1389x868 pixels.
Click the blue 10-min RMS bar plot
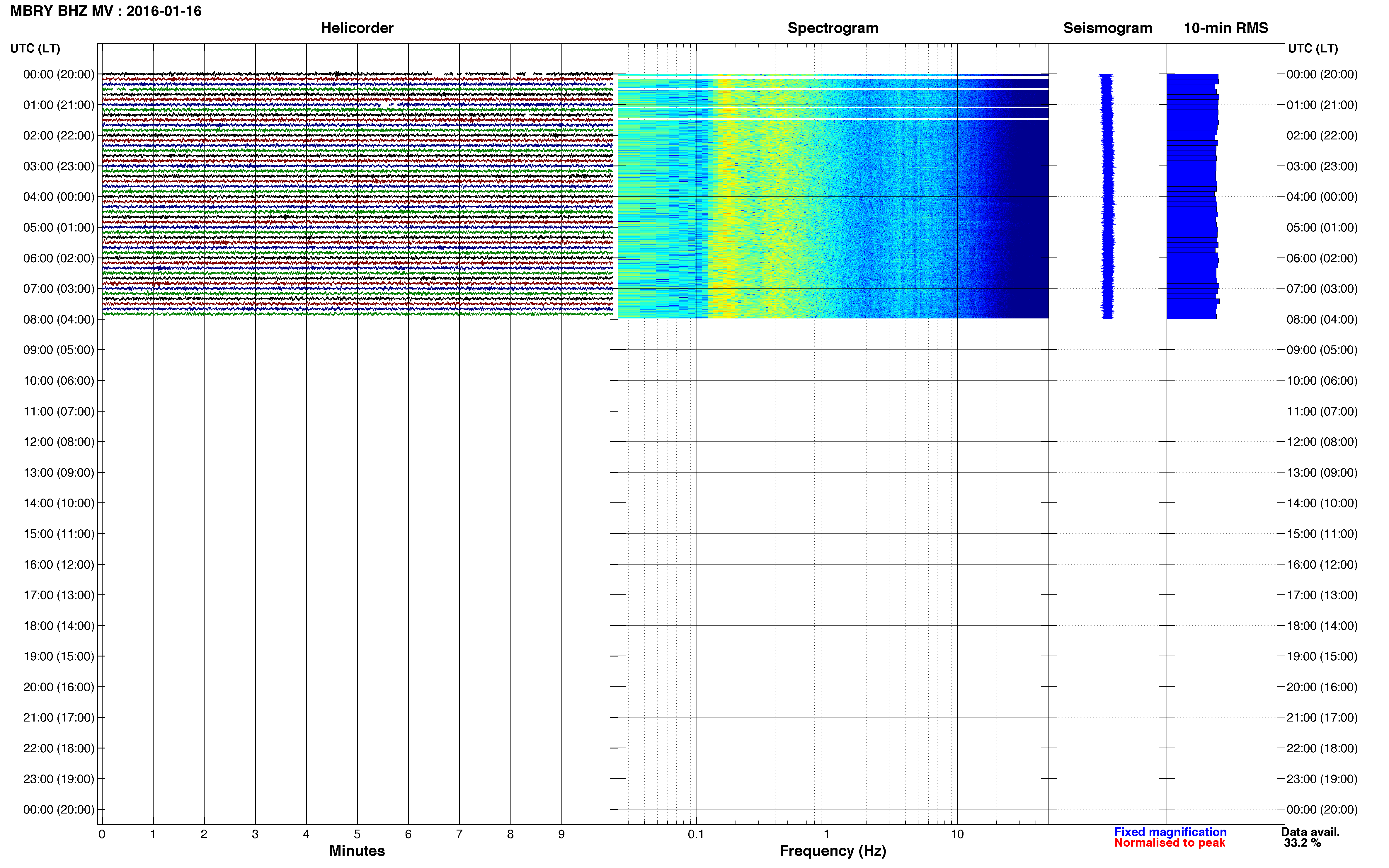coord(1193,196)
